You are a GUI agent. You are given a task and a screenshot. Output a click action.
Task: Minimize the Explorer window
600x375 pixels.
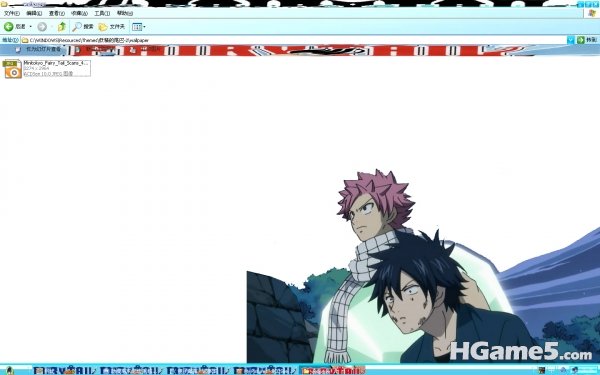(x=580, y=4)
